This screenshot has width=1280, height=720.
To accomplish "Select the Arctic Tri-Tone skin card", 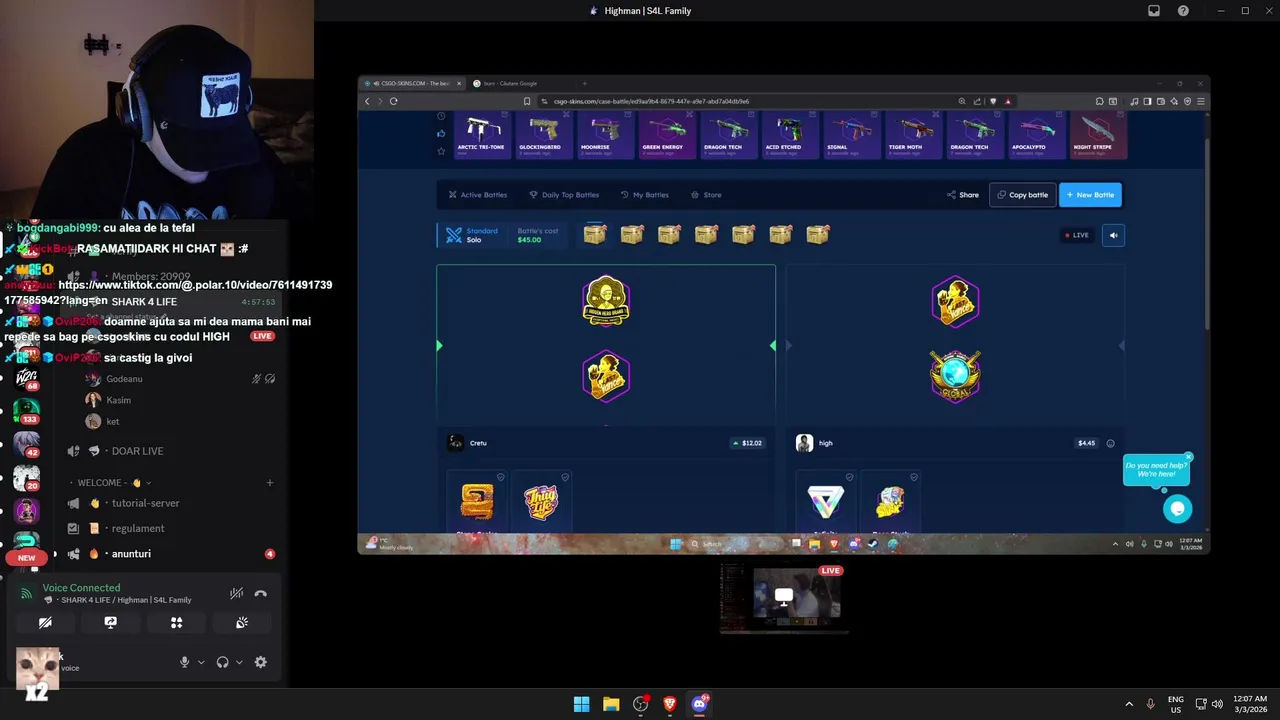I will click(x=481, y=135).
